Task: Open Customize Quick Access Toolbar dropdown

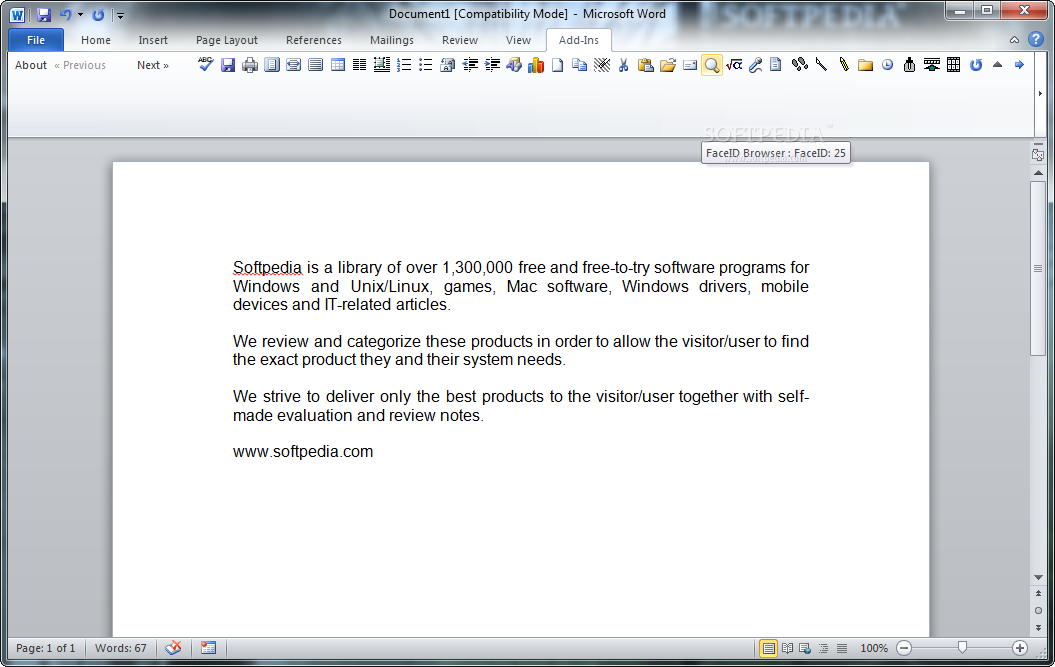Action: [120, 15]
